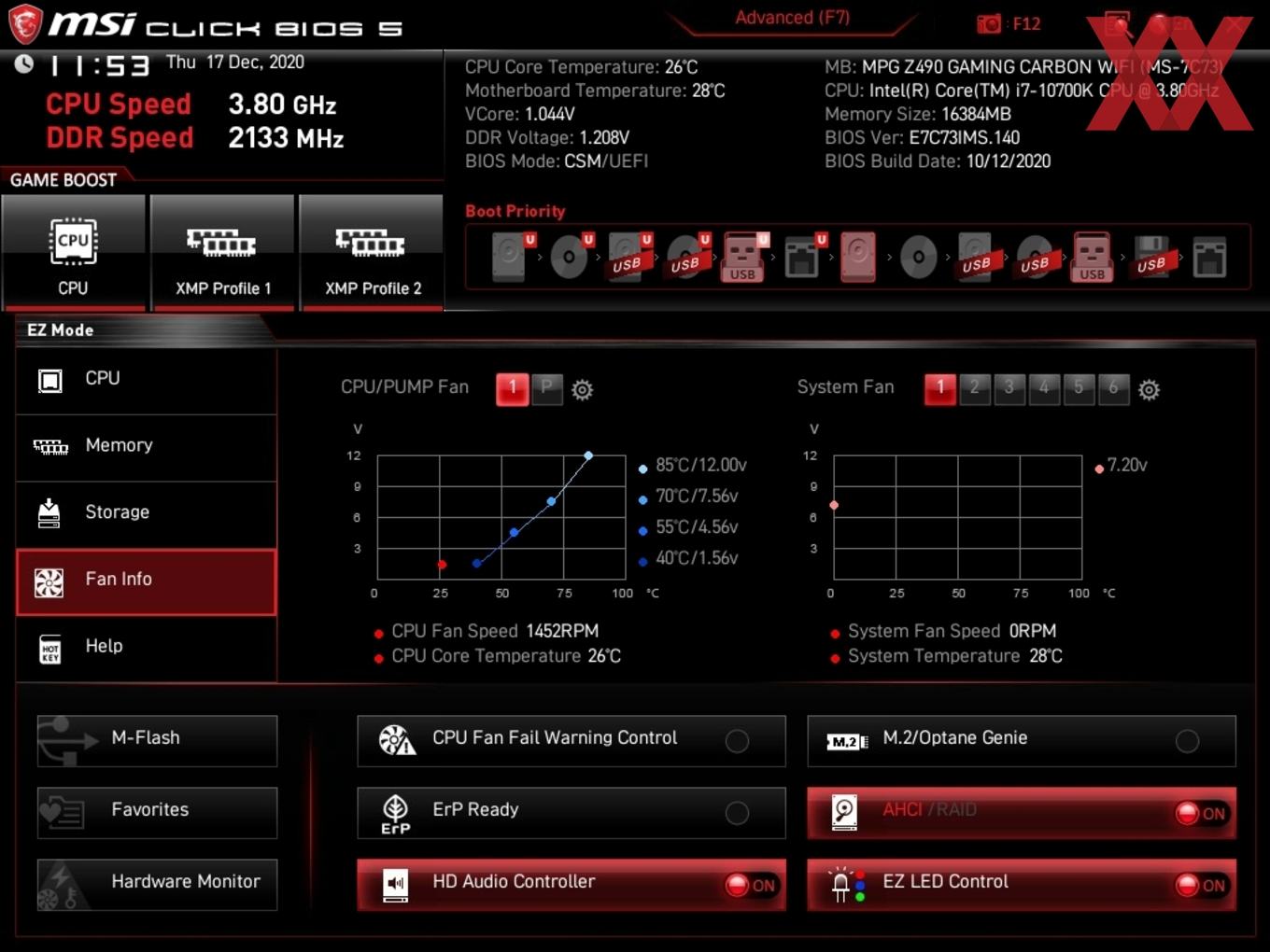The height and width of the screenshot is (952, 1270).
Task: Select System Fan 3 button
Action: click(1009, 388)
